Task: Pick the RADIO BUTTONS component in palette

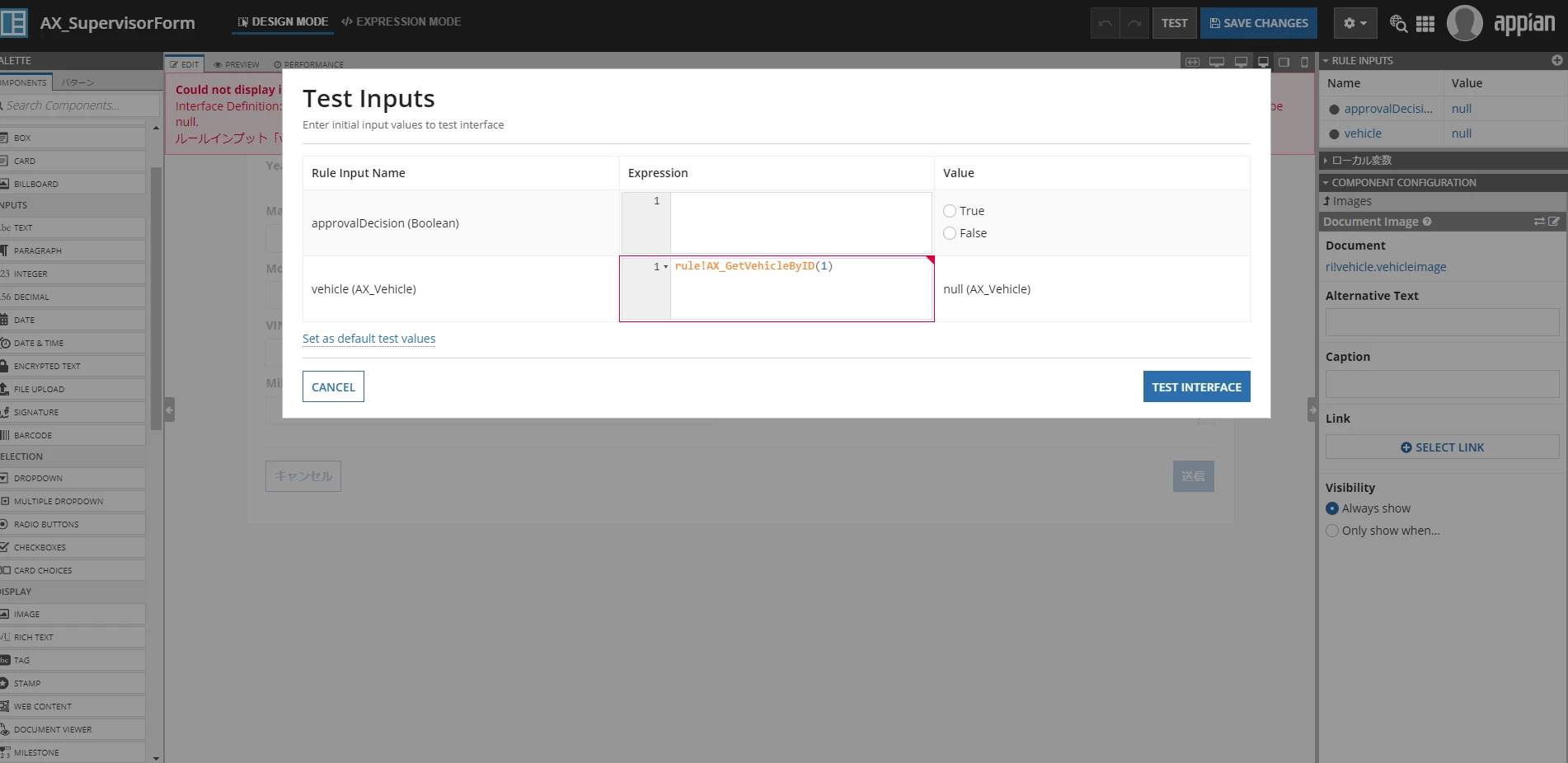Action: [x=73, y=524]
